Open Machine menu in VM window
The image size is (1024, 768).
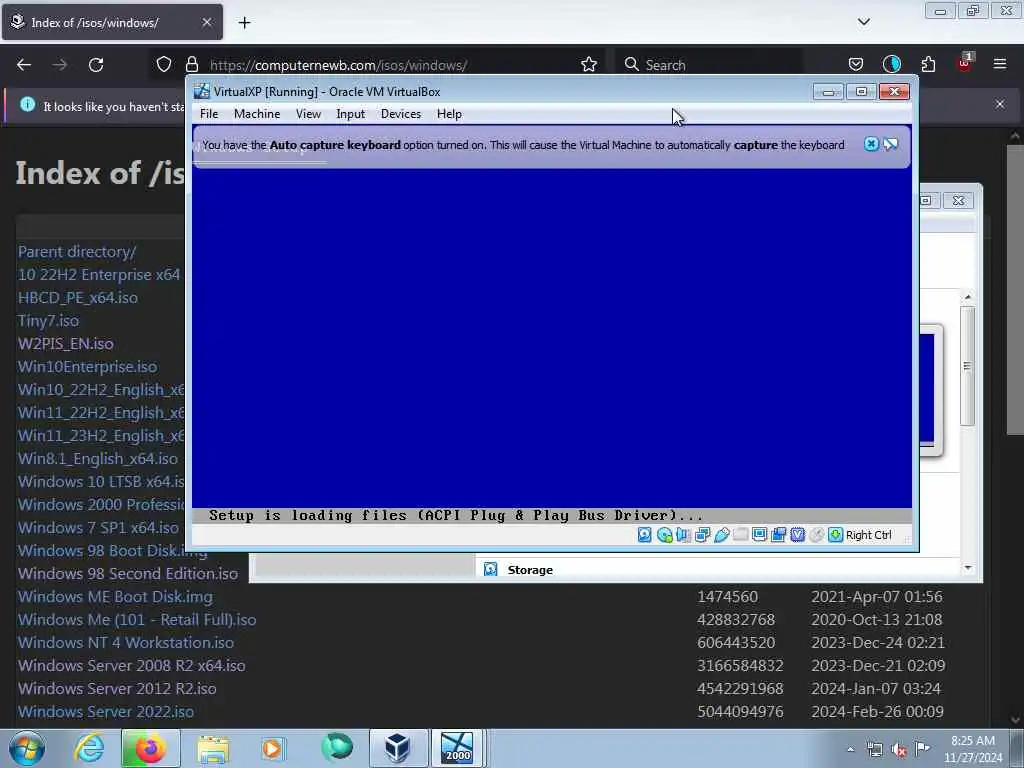point(257,114)
